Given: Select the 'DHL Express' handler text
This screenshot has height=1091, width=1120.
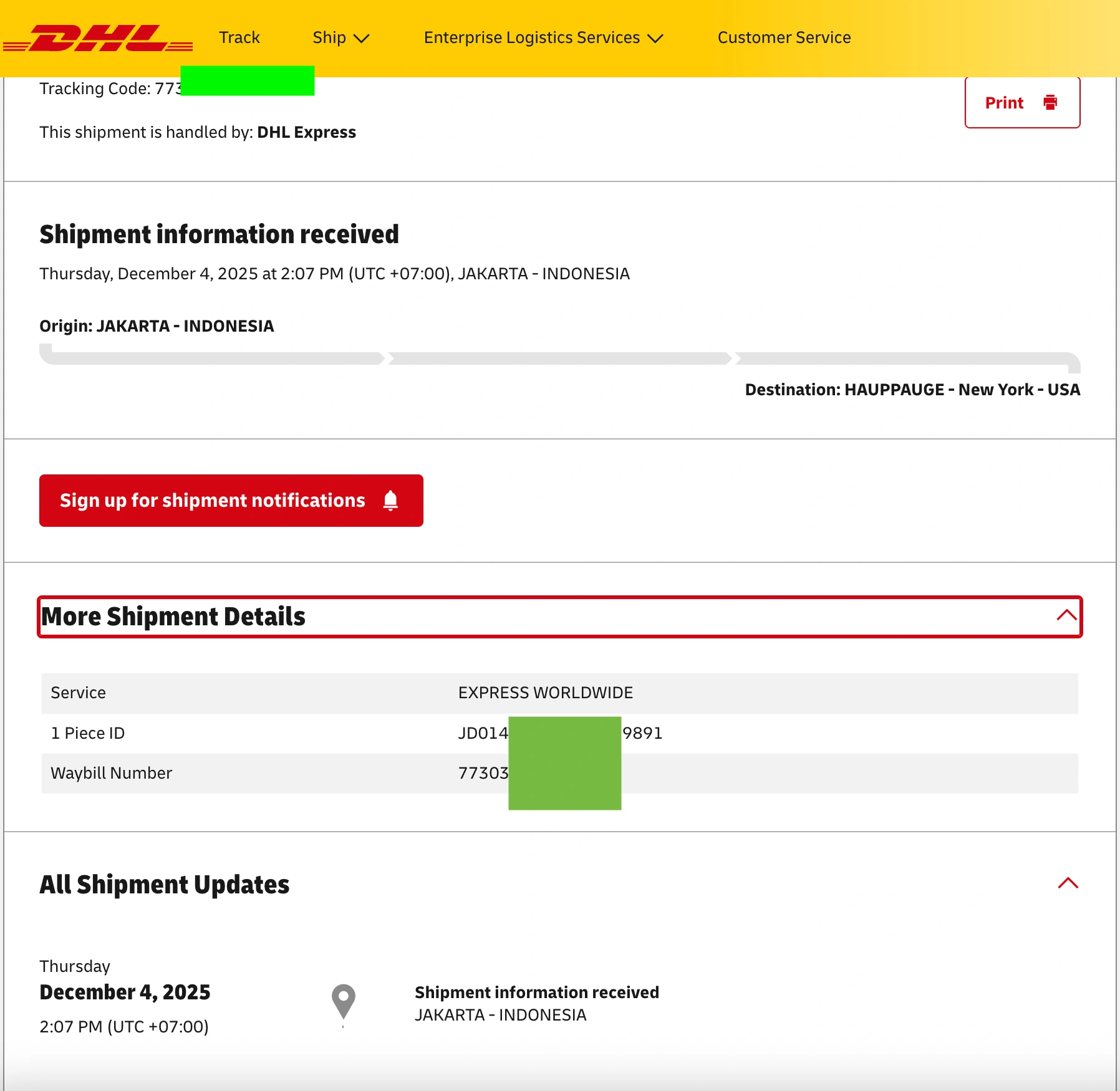Looking at the screenshot, I should [307, 132].
